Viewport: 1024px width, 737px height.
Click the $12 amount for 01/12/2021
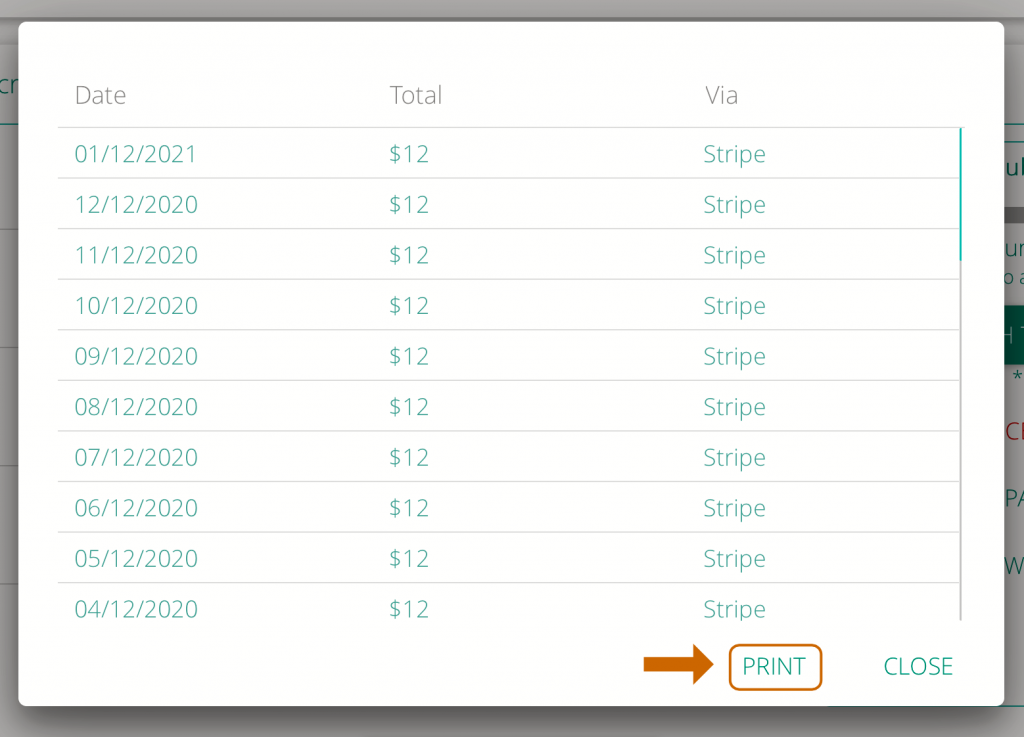tap(409, 154)
